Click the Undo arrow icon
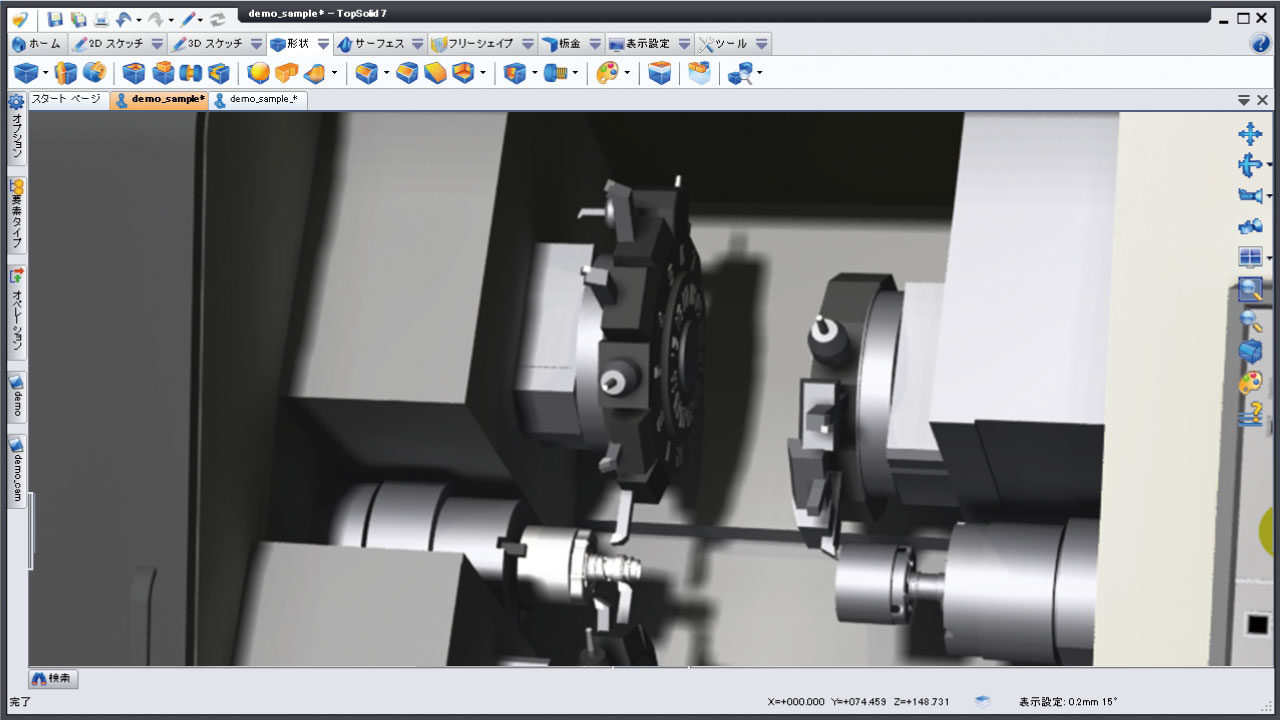1280x720 pixels. pyautogui.click(x=123, y=19)
